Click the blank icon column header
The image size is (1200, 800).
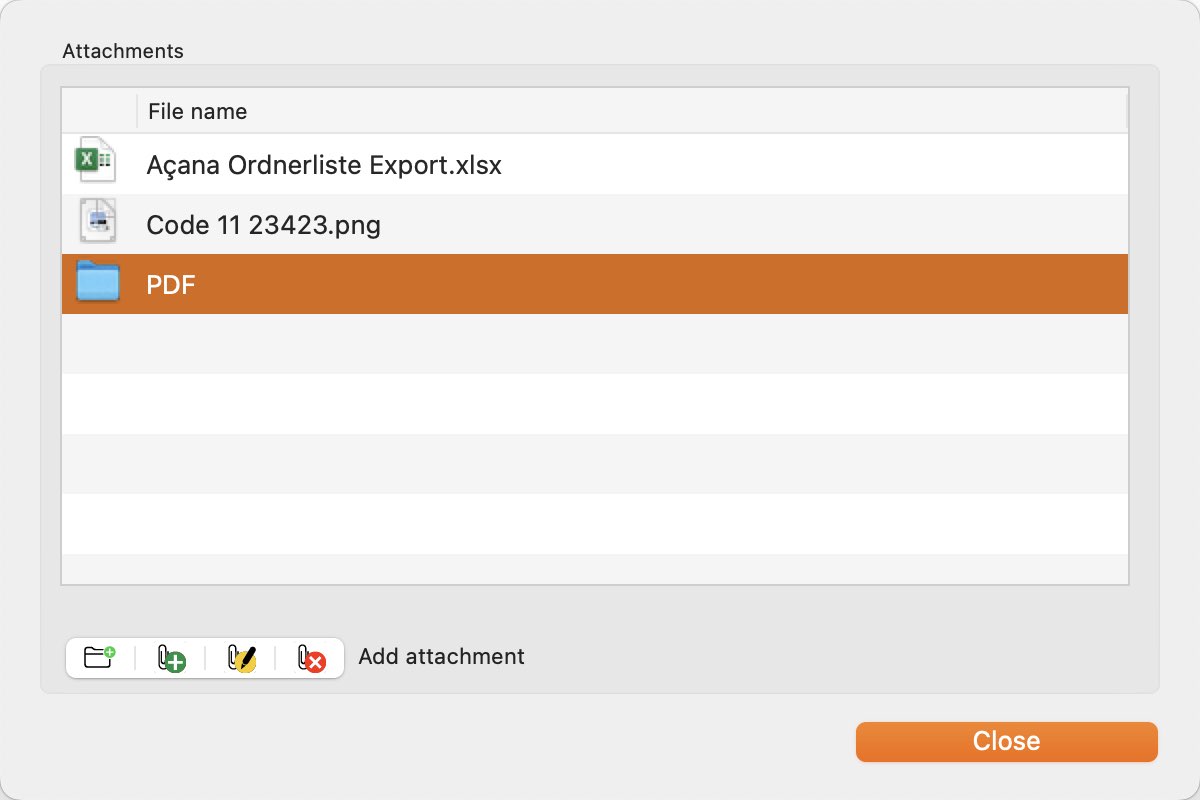point(99,111)
